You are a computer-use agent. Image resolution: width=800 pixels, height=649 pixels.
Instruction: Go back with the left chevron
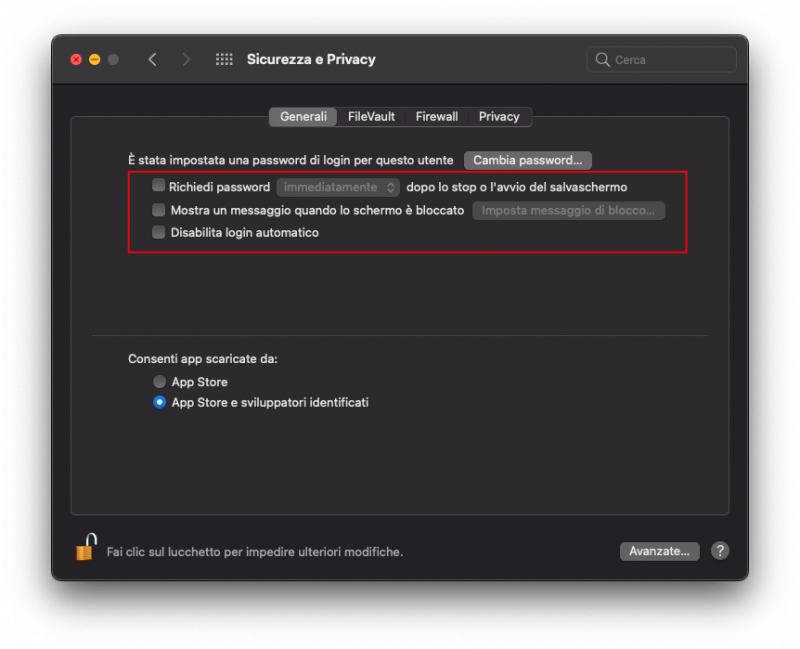[x=152, y=60]
